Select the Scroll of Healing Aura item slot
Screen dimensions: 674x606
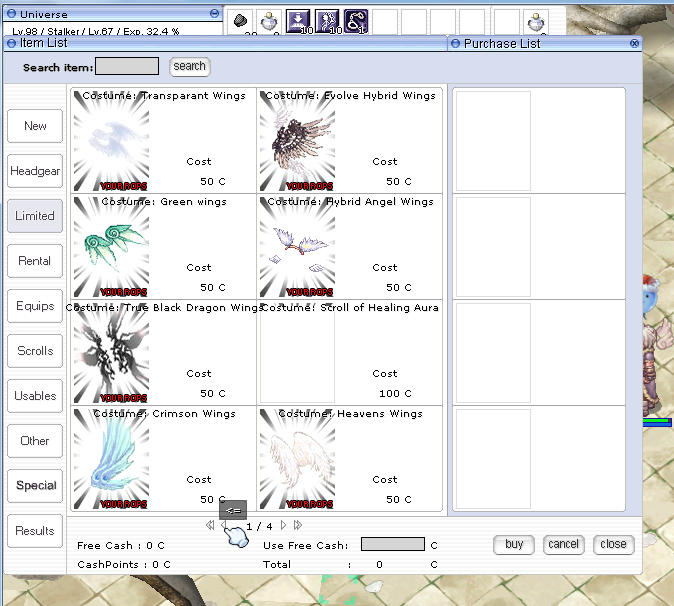pos(349,352)
